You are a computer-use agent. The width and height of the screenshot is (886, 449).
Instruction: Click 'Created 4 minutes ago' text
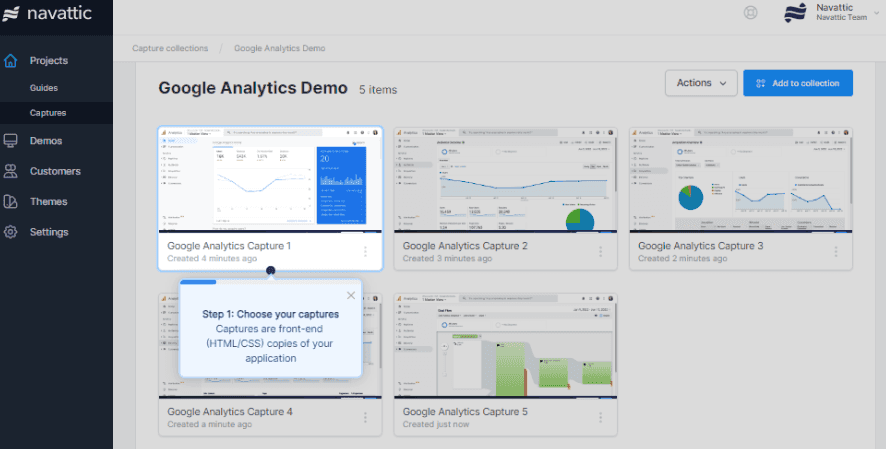pyautogui.click(x=212, y=258)
